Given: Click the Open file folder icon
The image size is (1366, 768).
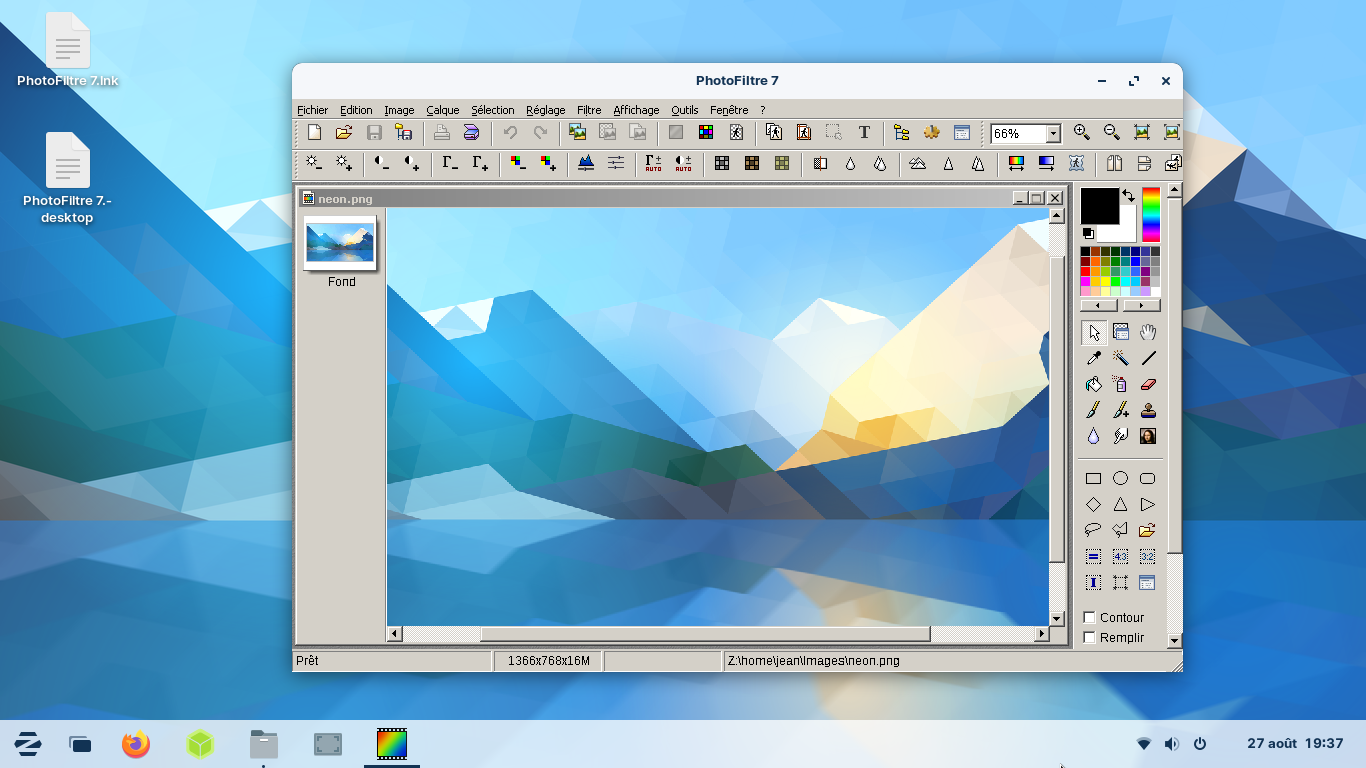Looking at the screenshot, I should (344, 133).
